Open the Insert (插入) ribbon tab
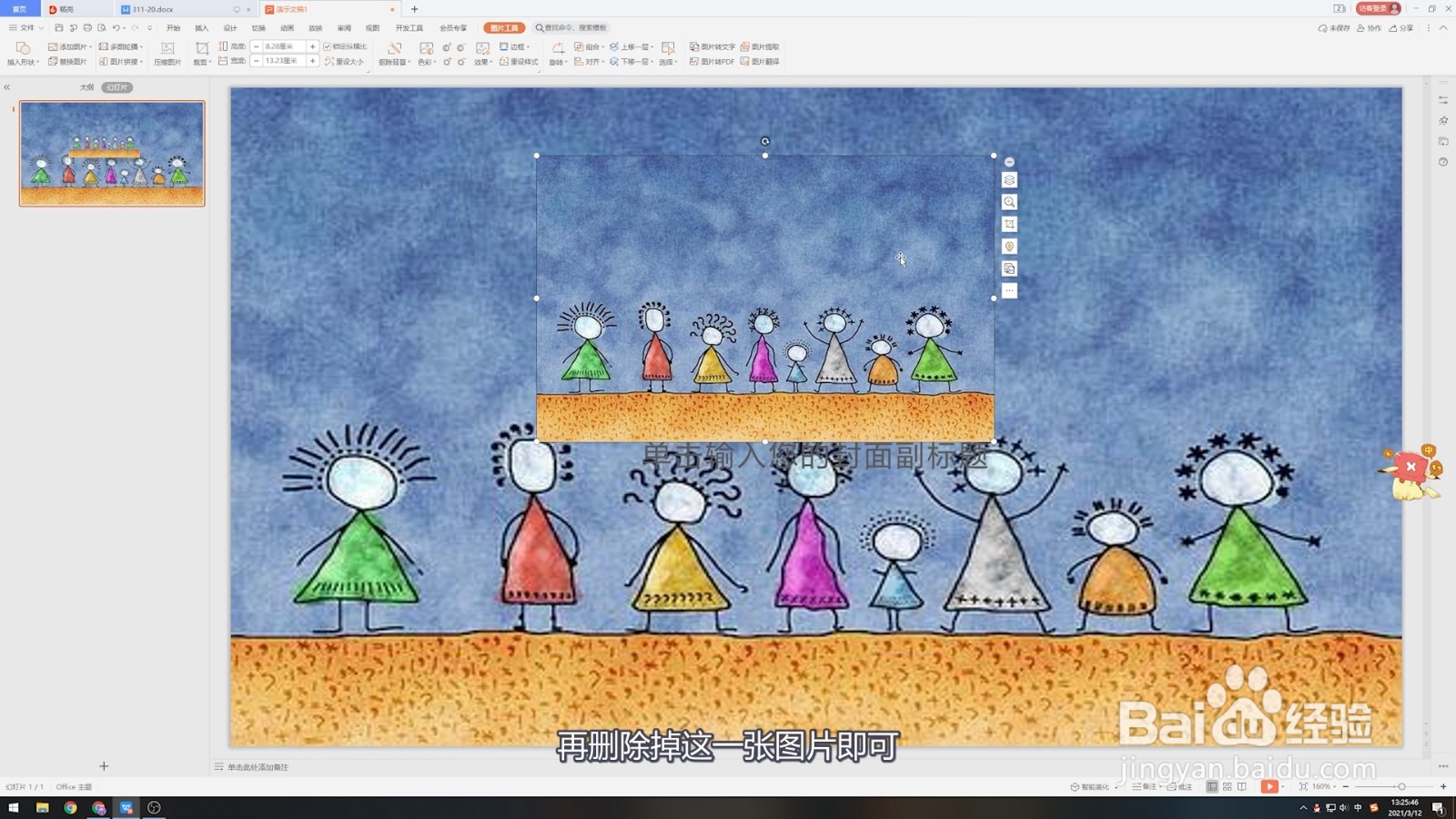Image resolution: width=1456 pixels, height=819 pixels. click(202, 28)
